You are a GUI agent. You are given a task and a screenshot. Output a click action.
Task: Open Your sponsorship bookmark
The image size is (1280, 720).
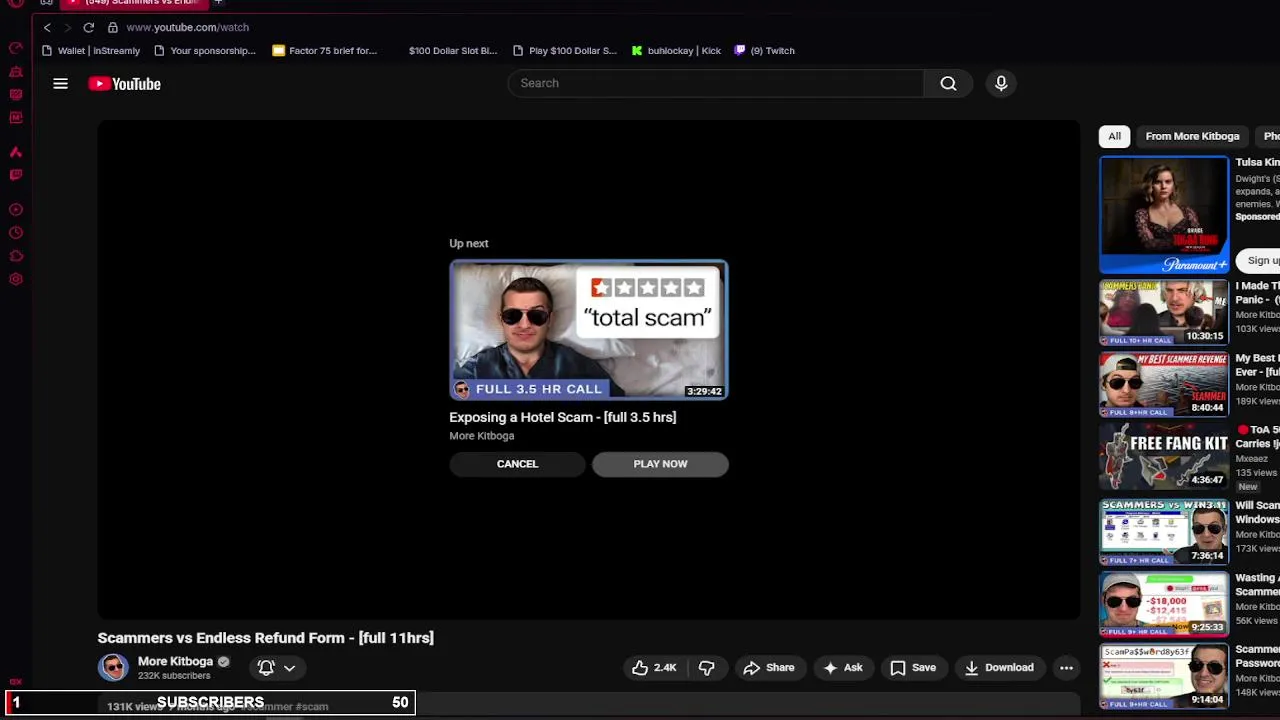[204, 50]
